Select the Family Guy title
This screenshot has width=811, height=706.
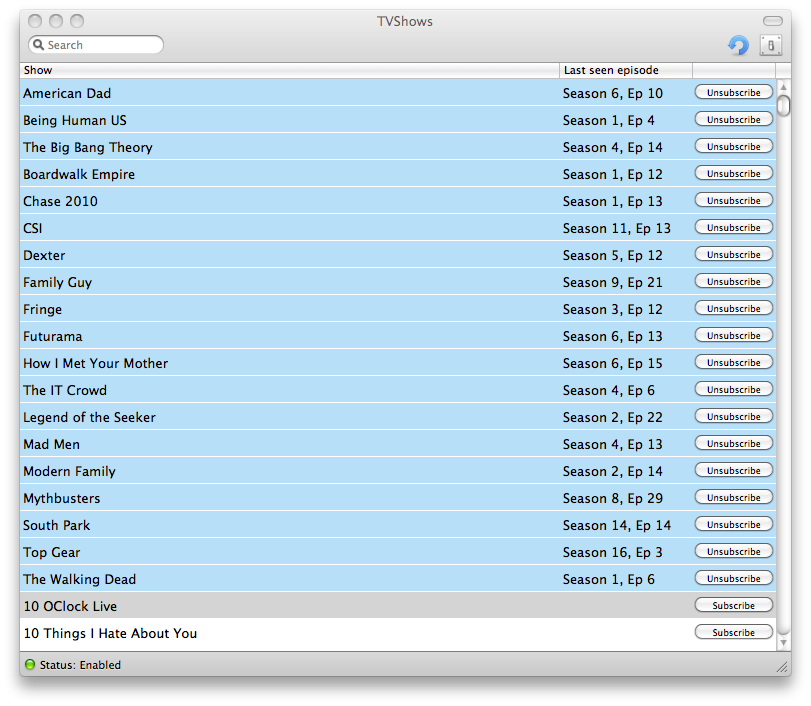tap(57, 282)
